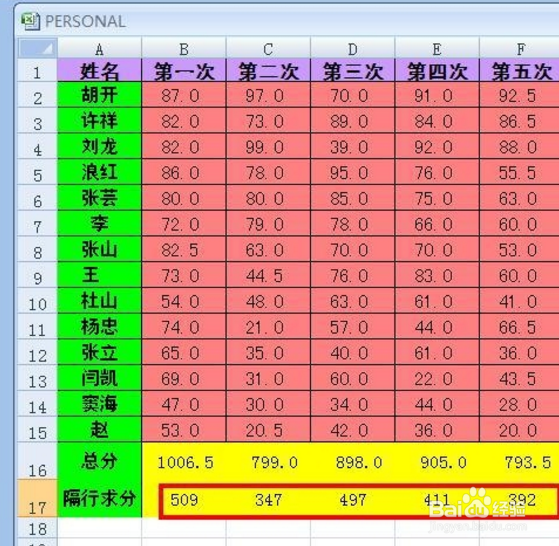This screenshot has height=546, width=559.
Task: Click the Select All corner button
Action: click(37, 48)
